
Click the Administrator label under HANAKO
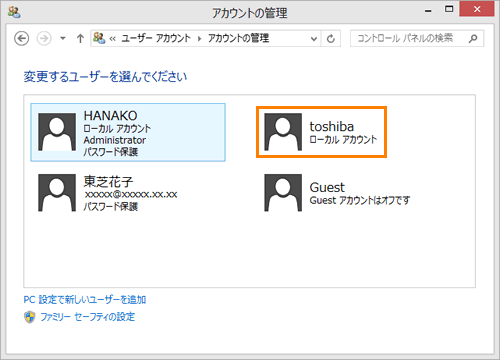click(x=115, y=140)
